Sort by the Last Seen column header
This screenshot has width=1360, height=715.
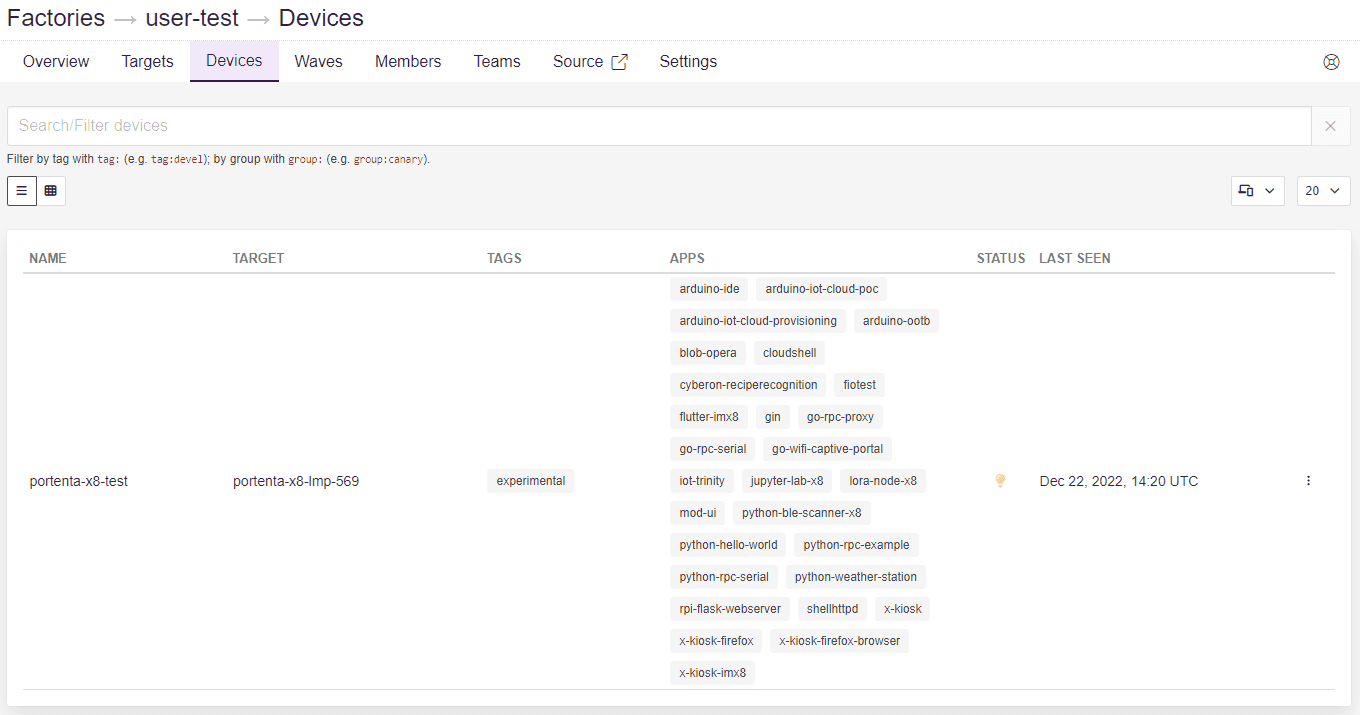pos(1074,258)
